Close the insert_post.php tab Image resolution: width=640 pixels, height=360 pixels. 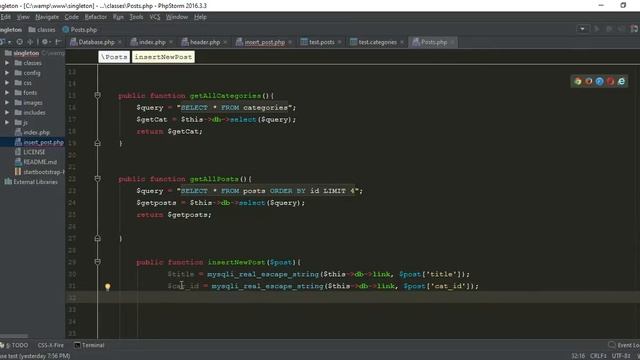[x=290, y=42]
